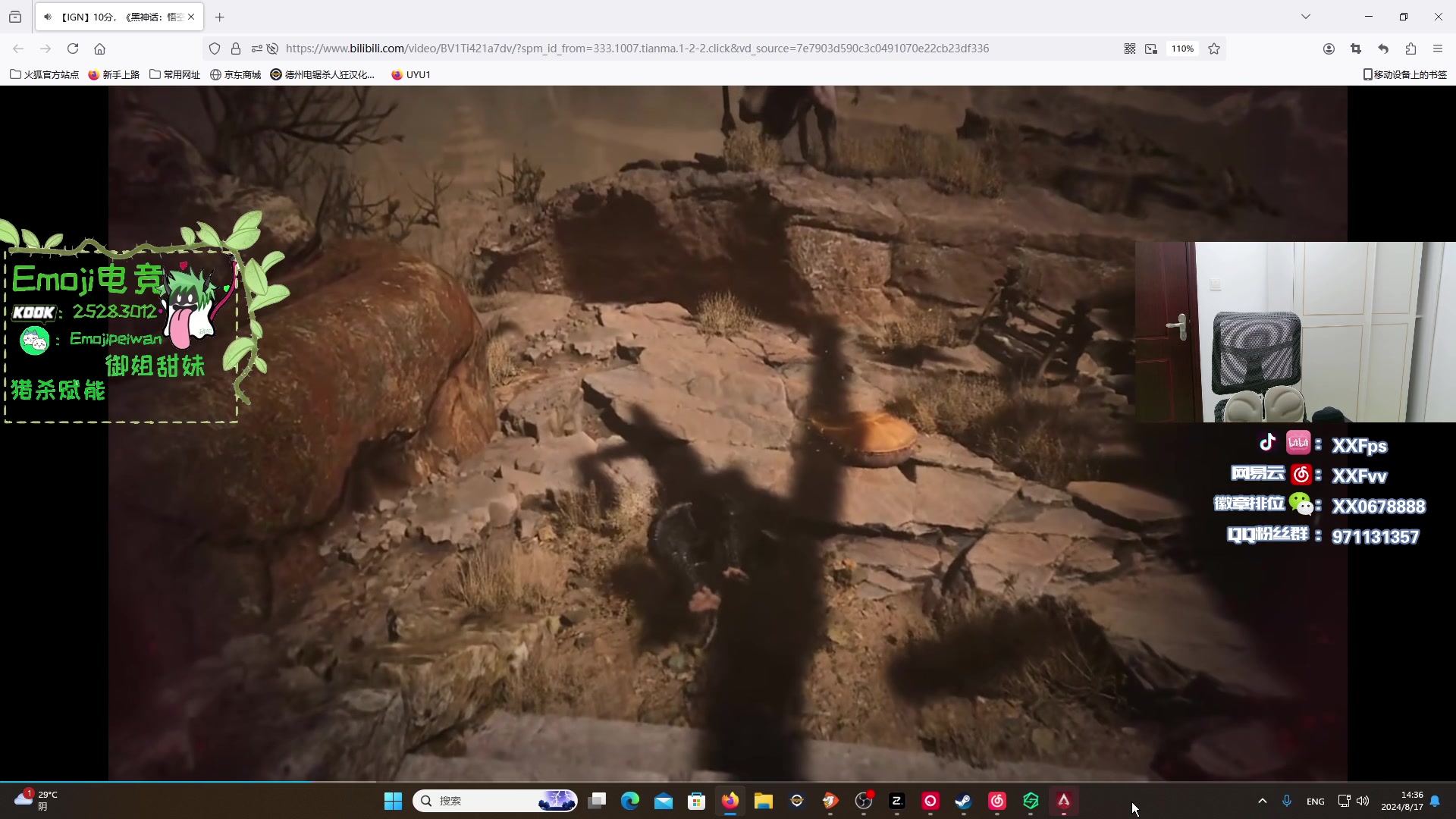
Task: Open File Explorer from taskbar
Action: [x=764, y=801]
